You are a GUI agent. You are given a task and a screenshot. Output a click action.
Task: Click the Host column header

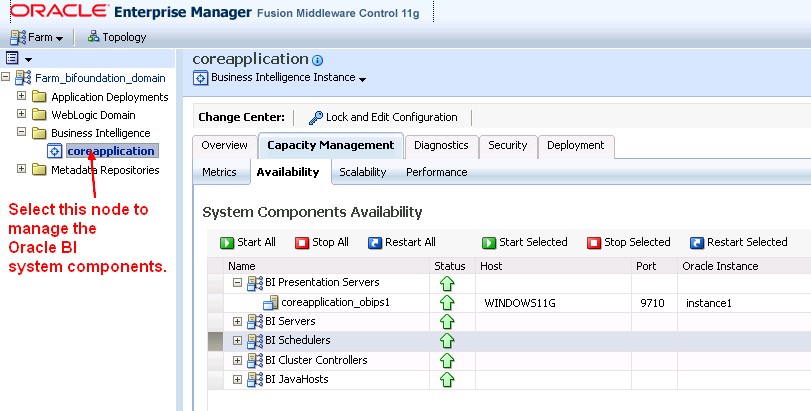tap(553, 266)
